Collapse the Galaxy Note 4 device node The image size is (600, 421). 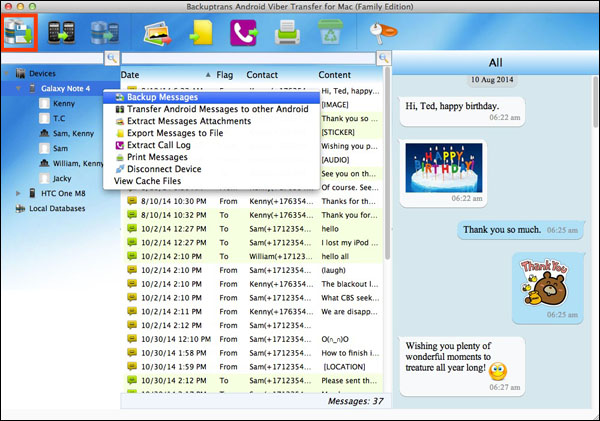coord(18,88)
